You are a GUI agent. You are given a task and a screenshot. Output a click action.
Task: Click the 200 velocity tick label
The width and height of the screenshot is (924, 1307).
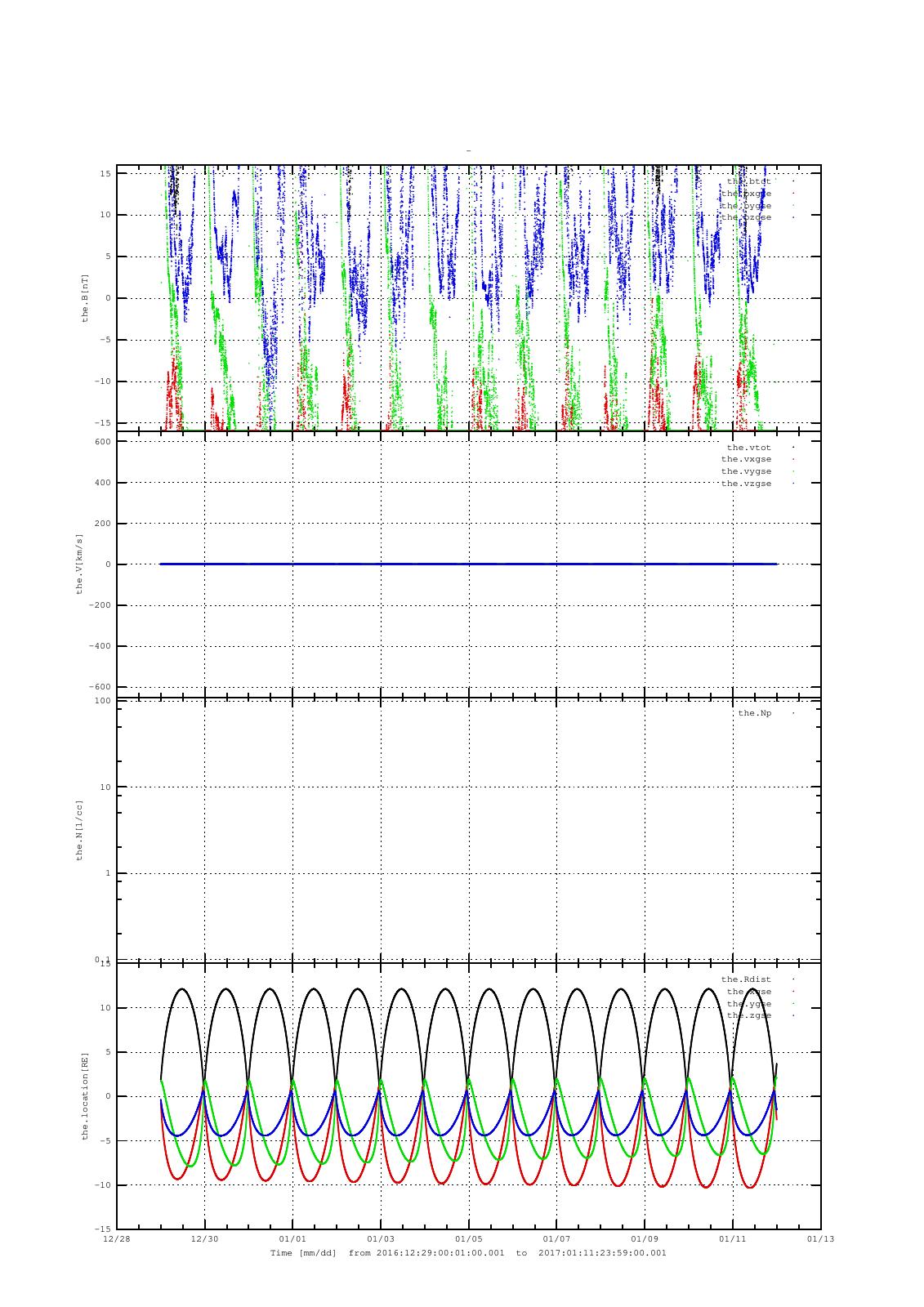coord(102,524)
